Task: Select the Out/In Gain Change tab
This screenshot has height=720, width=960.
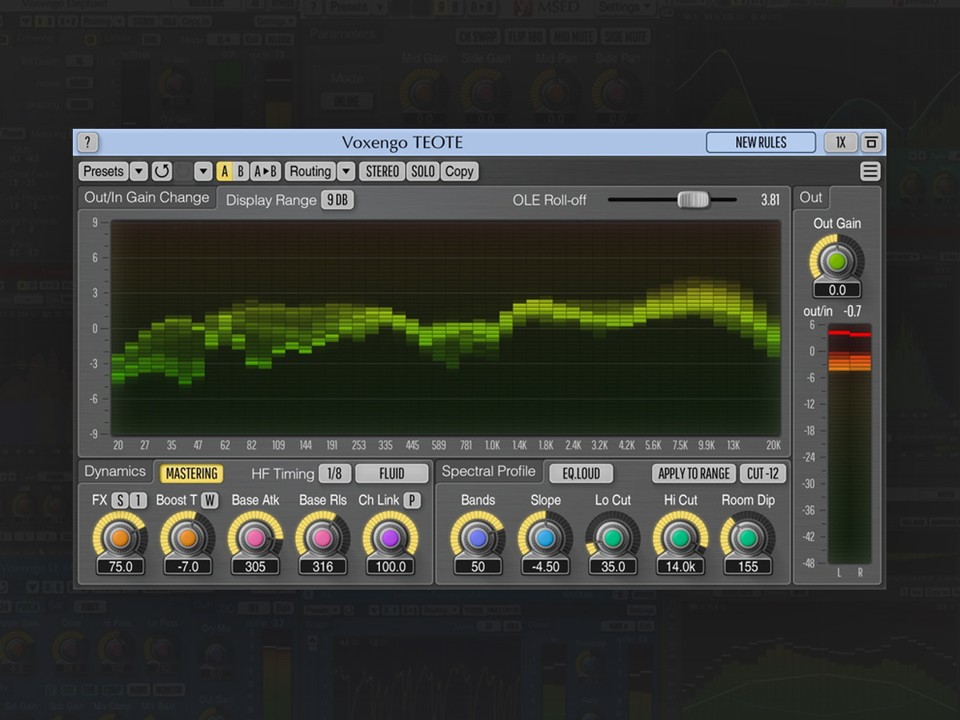Action: [147, 198]
